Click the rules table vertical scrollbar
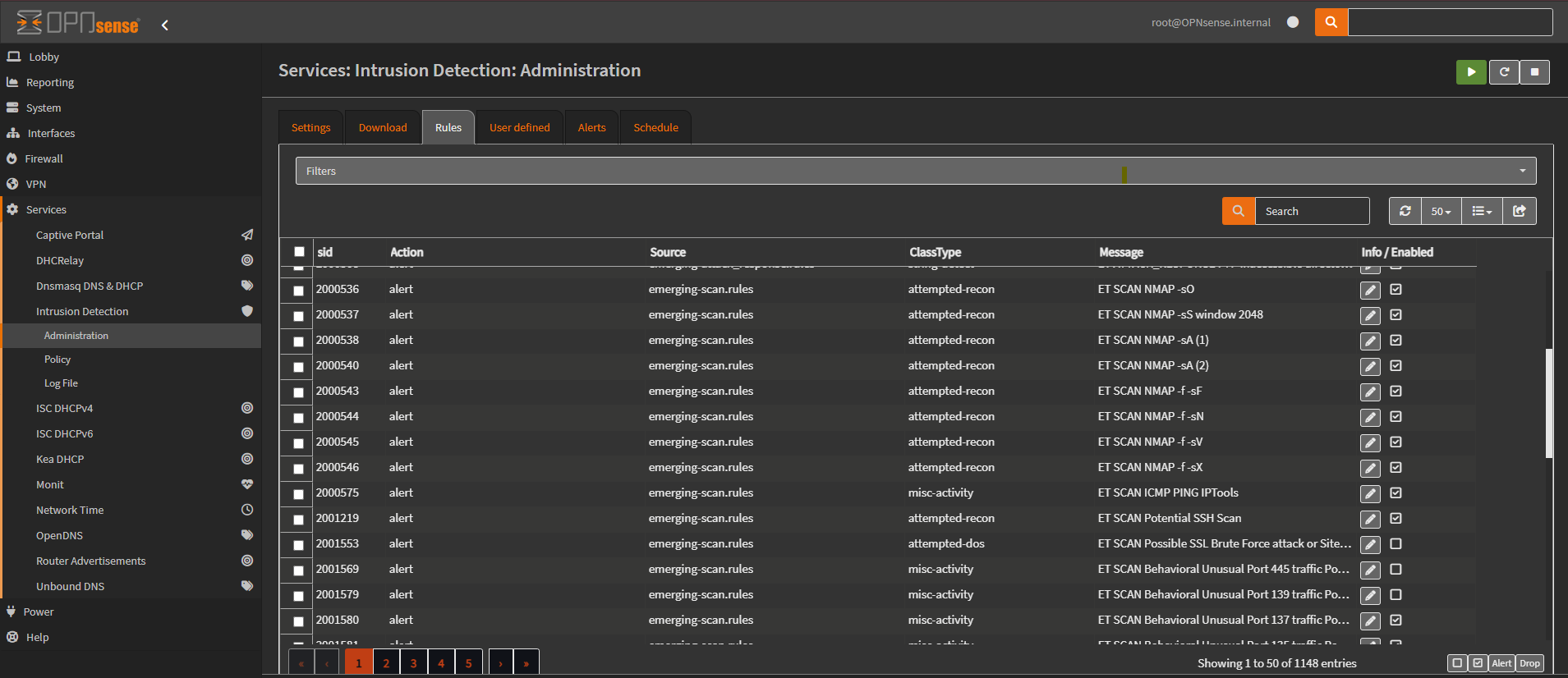Screen dimensions: 1568x678 point(1549,402)
